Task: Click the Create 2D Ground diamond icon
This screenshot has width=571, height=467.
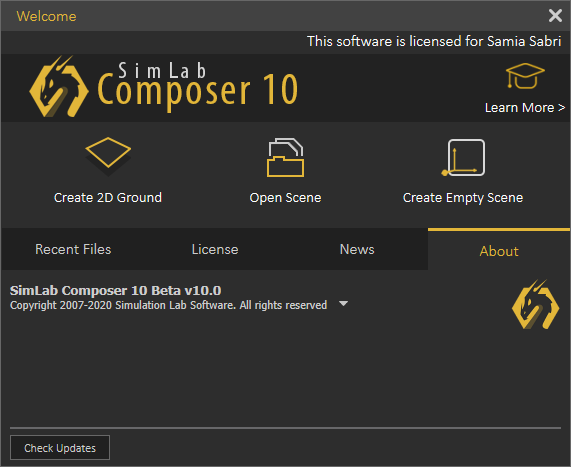Action: pyautogui.click(x=108, y=156)
